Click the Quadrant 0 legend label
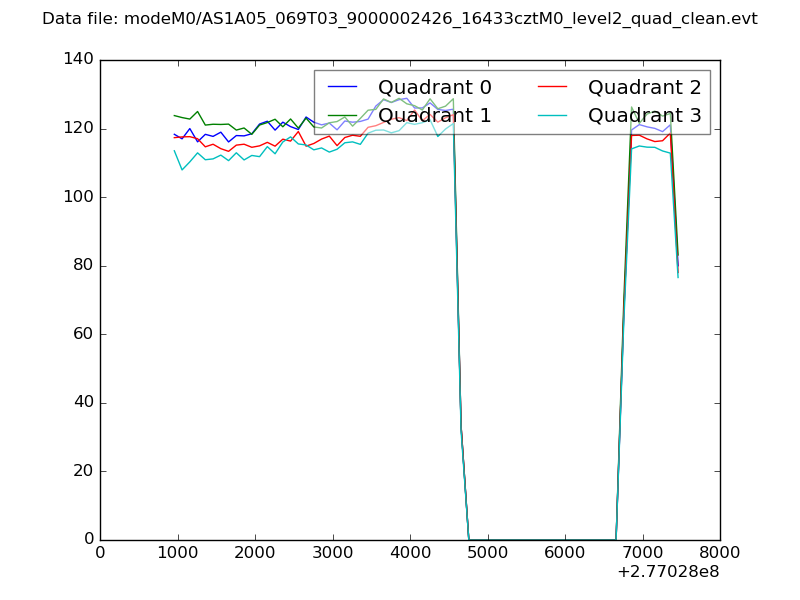Image resolution: width=800 pixels, height=600 pixels. click(x=434, y=88)
